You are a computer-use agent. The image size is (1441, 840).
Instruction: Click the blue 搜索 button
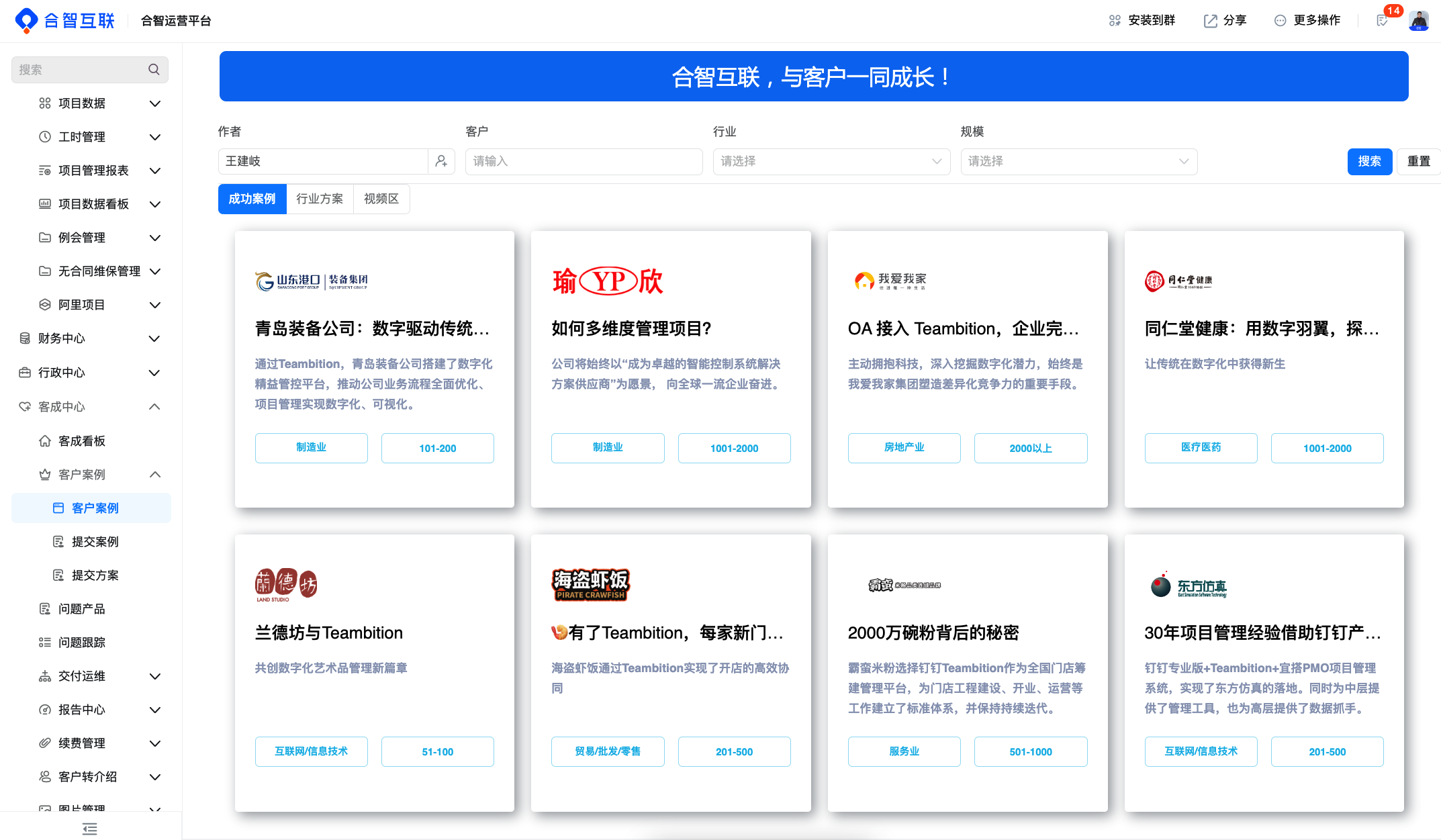pos(1369,161)
